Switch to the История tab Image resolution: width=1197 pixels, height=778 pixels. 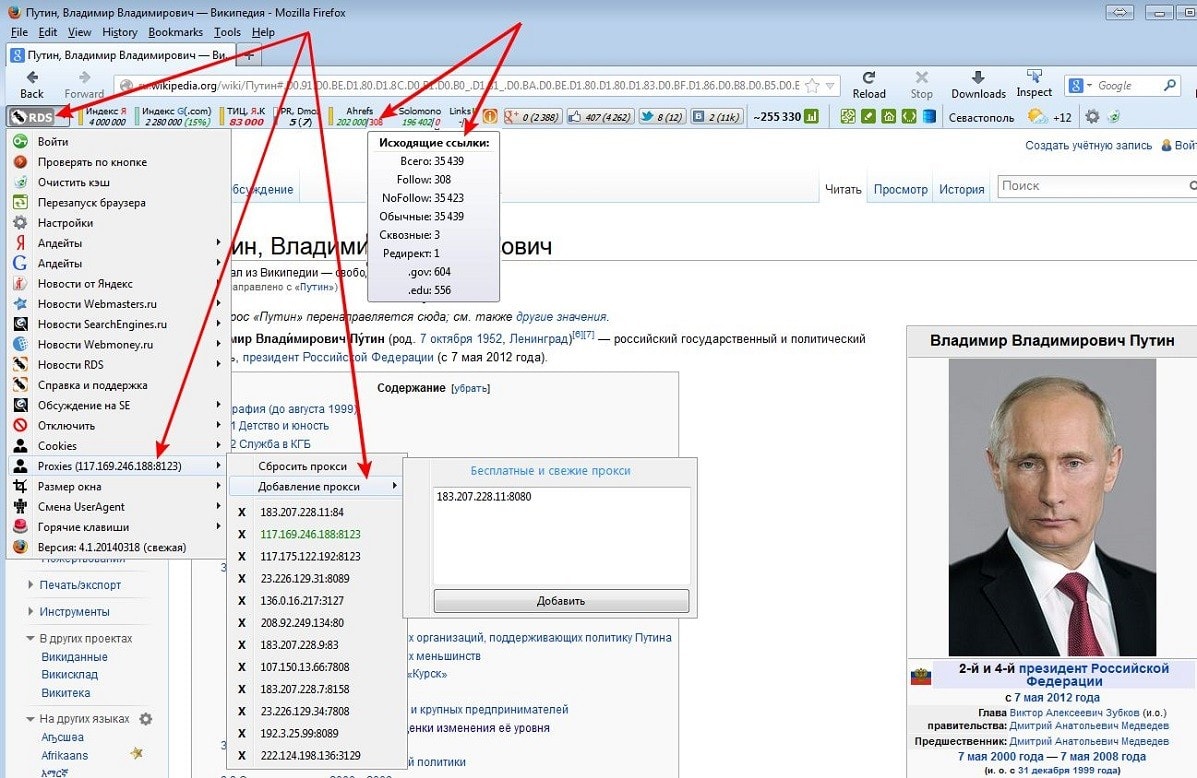coord(961,189)
